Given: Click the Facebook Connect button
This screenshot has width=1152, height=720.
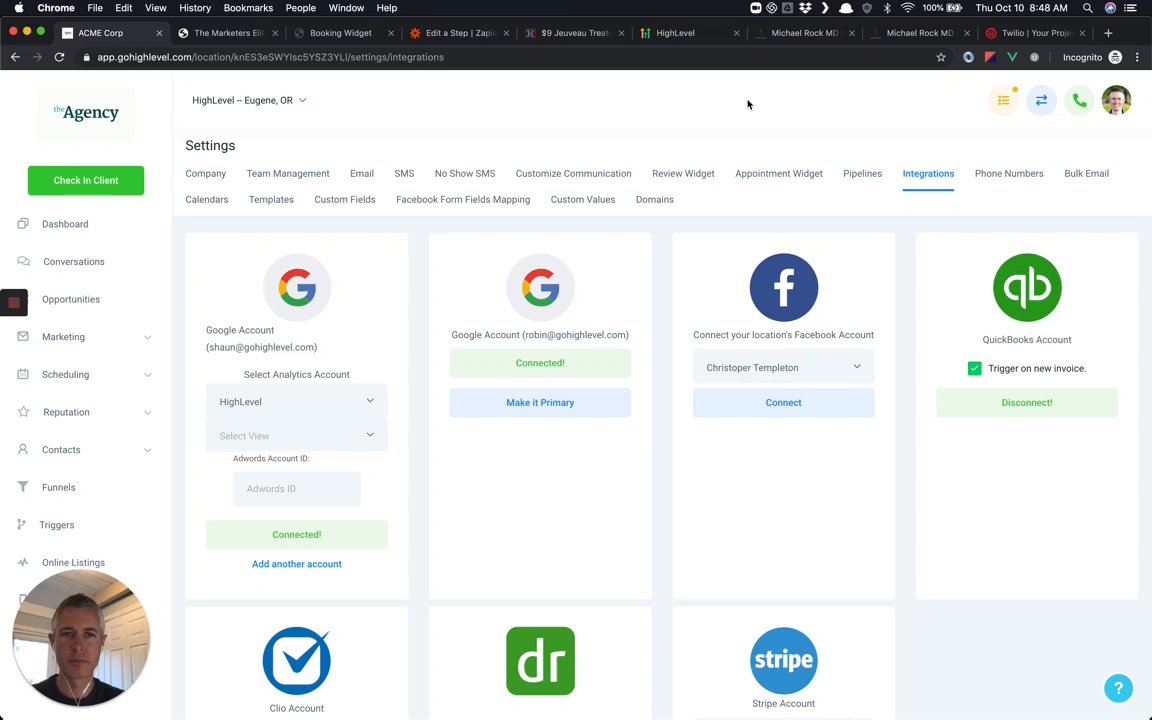Looking at the screenshot, I should pos(783,403).
